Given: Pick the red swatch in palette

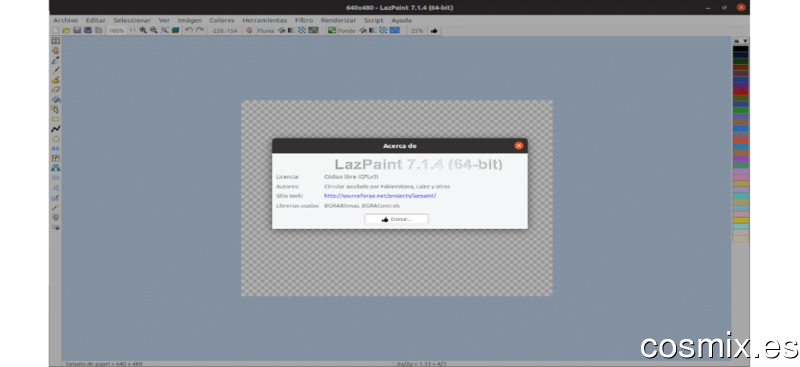Looking at the screenshot, I should point(740,92).
